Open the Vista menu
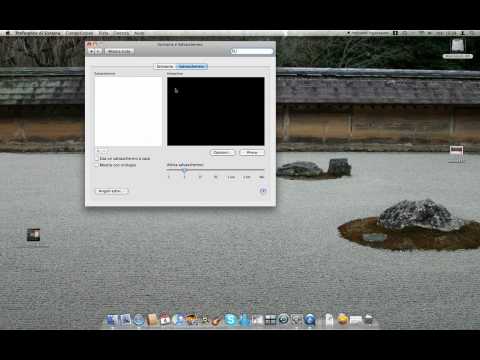This screenshot has height=360, width=480. pyautogui.click(x=104, y=33)
